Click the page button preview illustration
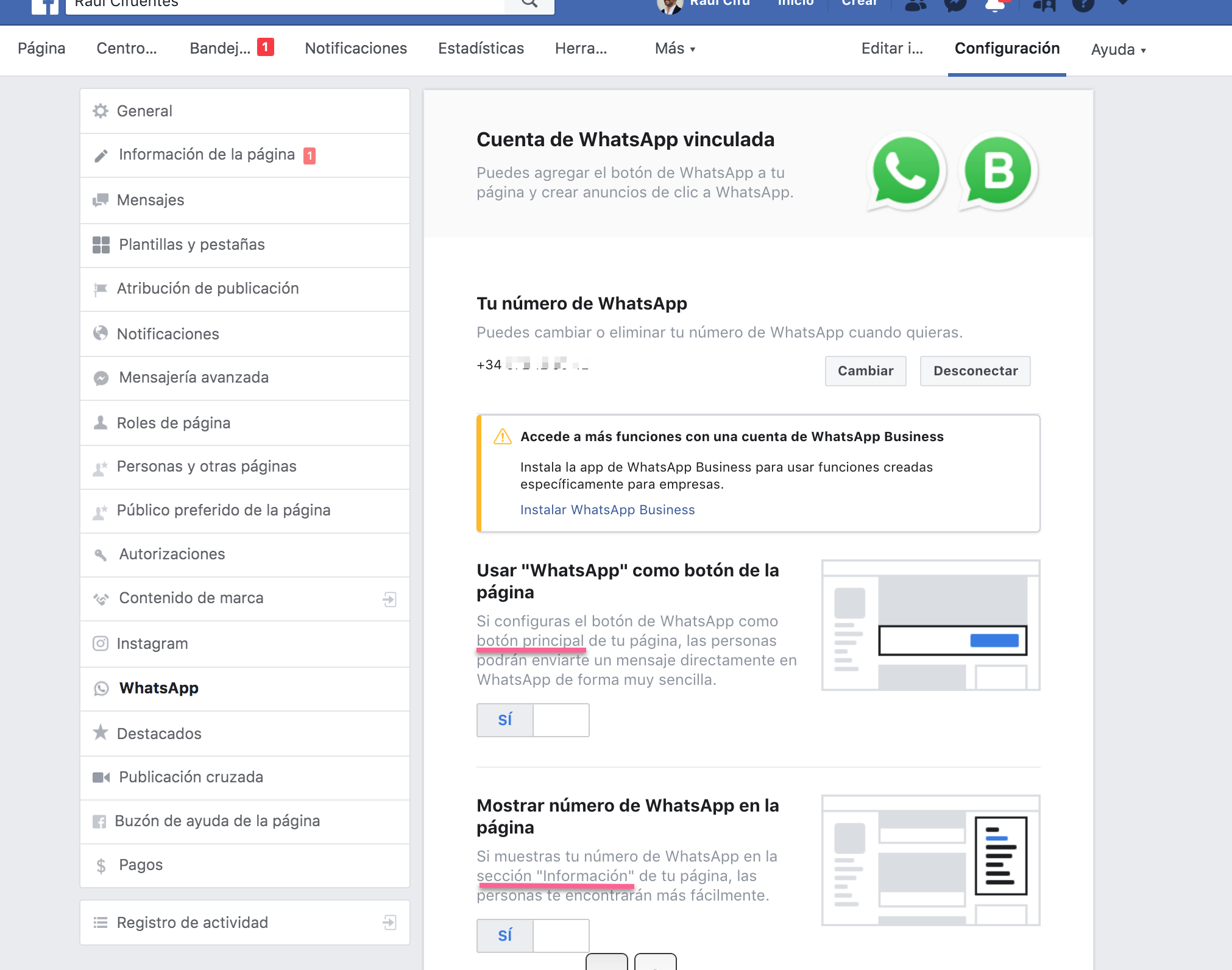 click(x=930, y=625)
